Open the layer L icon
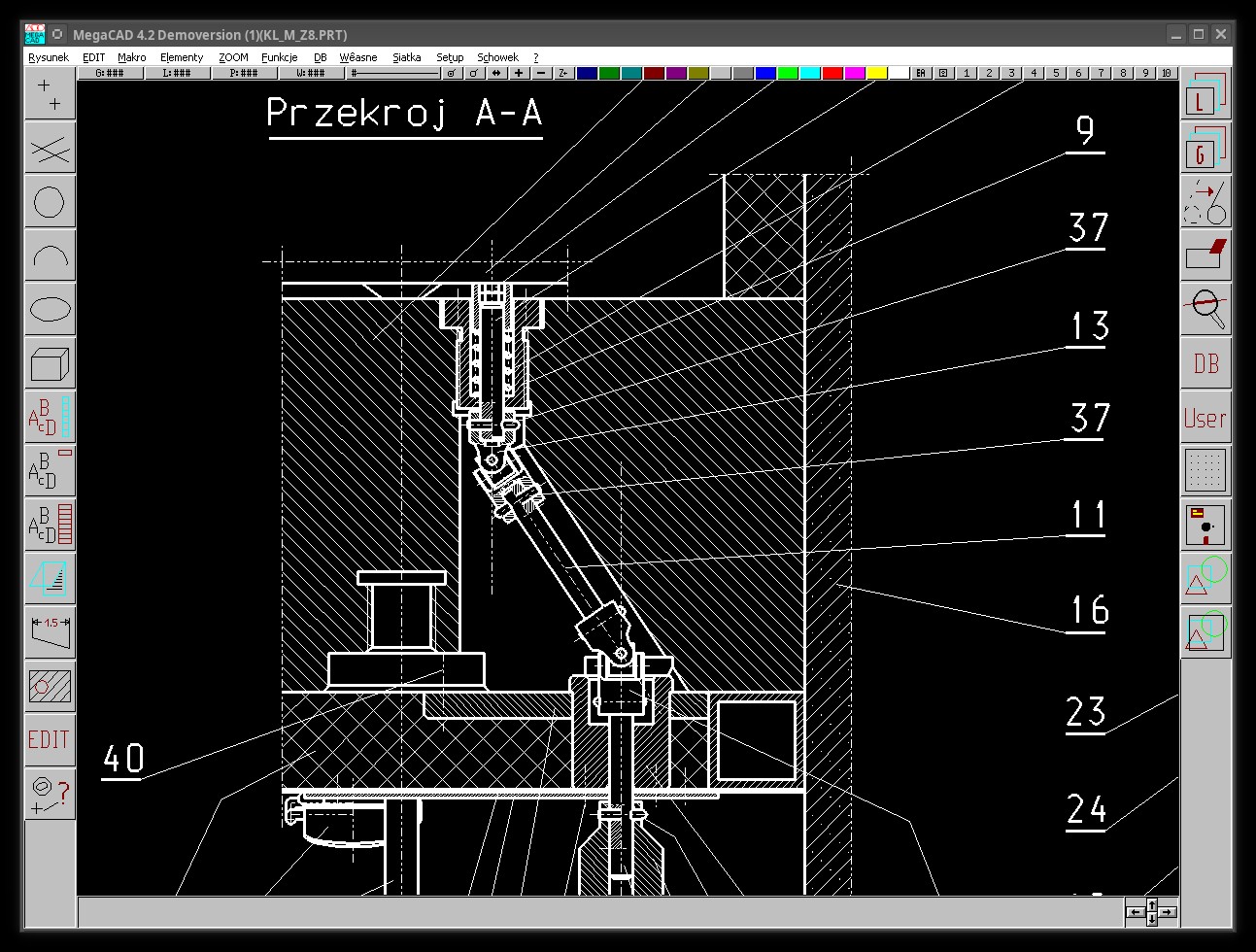Screen dimensions: 1256x952 (1206, 95)
